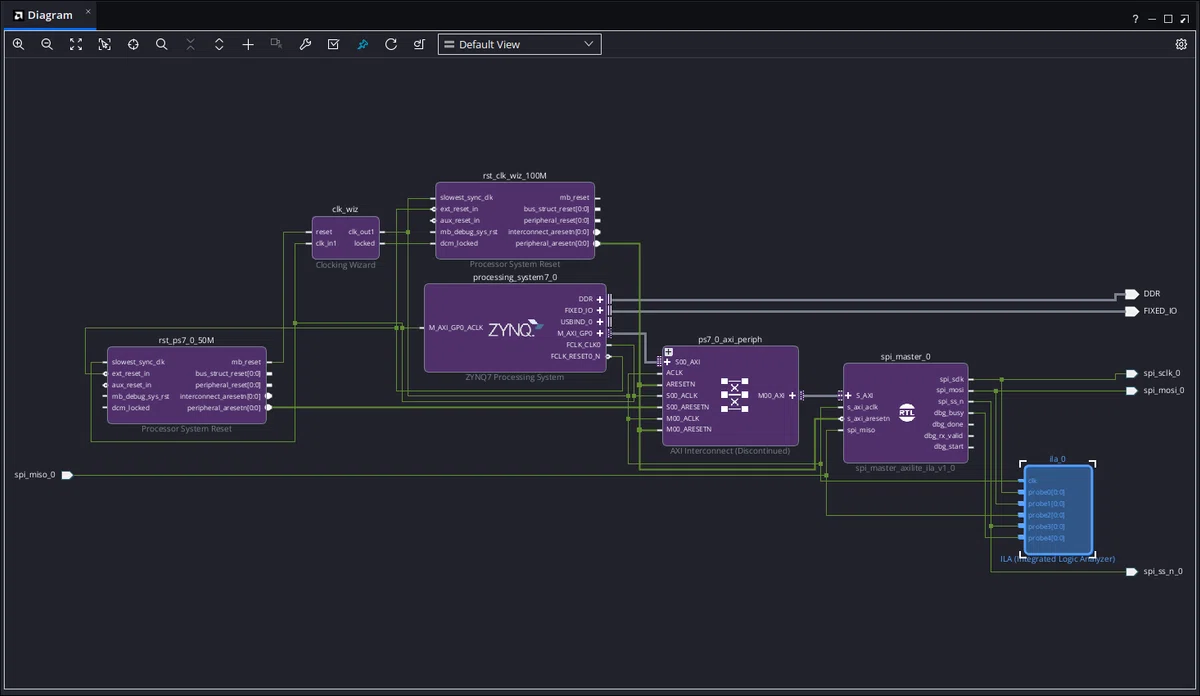The width and height of the screenshot is (1200, 696).
Task: Click the interconnect symbol in ps7_0_axi_periph
Action: pos(735,394)
